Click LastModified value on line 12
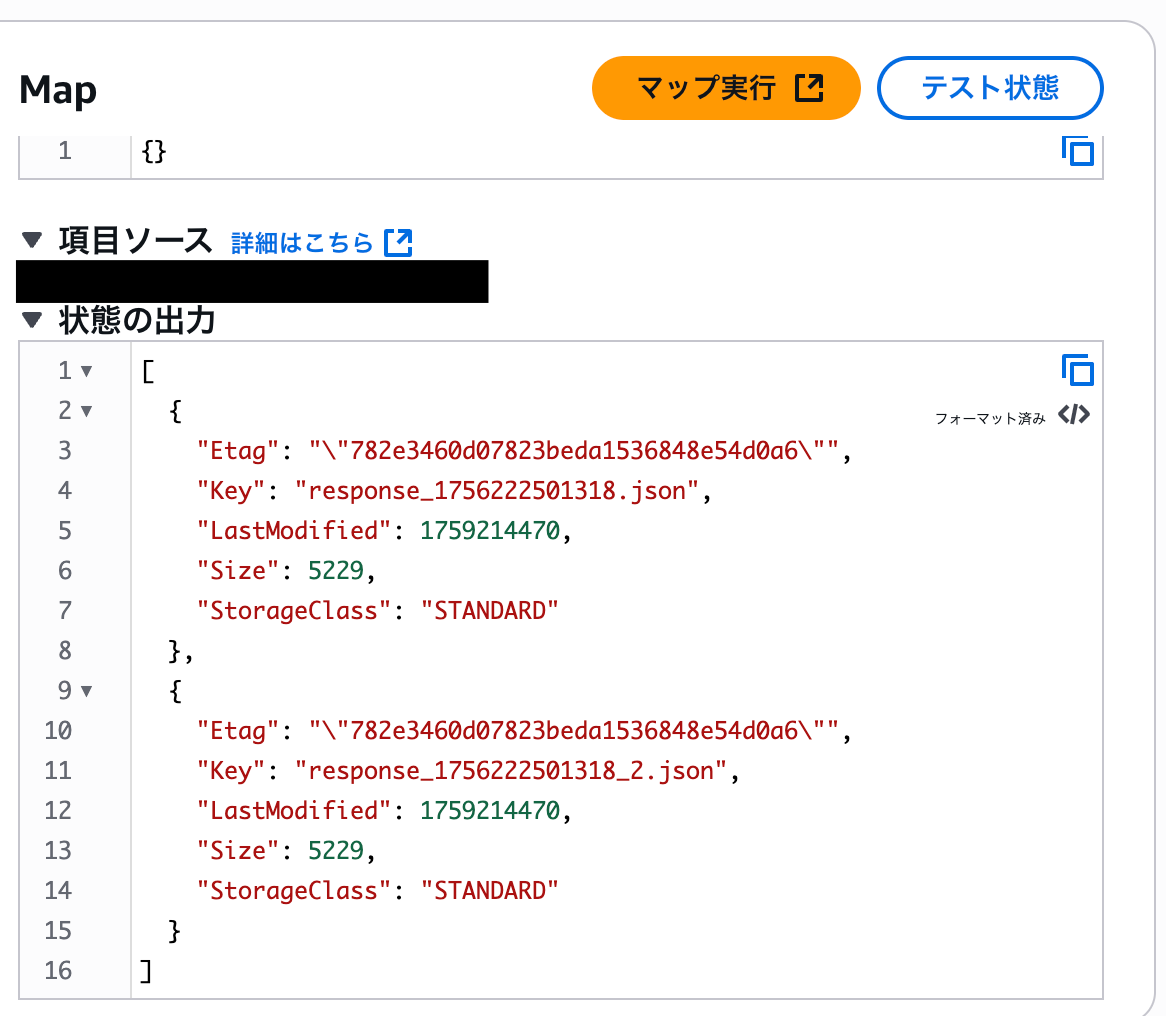1166x1016 pixels. click(490, 810)
